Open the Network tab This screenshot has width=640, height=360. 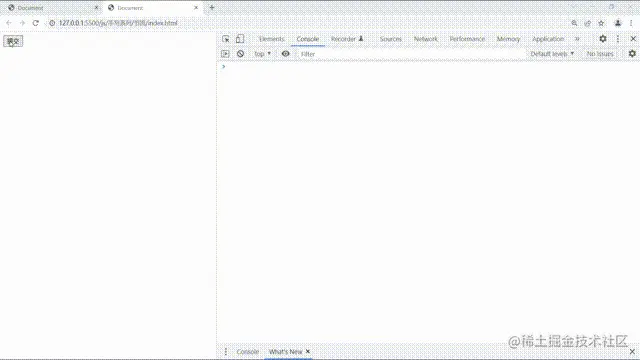426,39
